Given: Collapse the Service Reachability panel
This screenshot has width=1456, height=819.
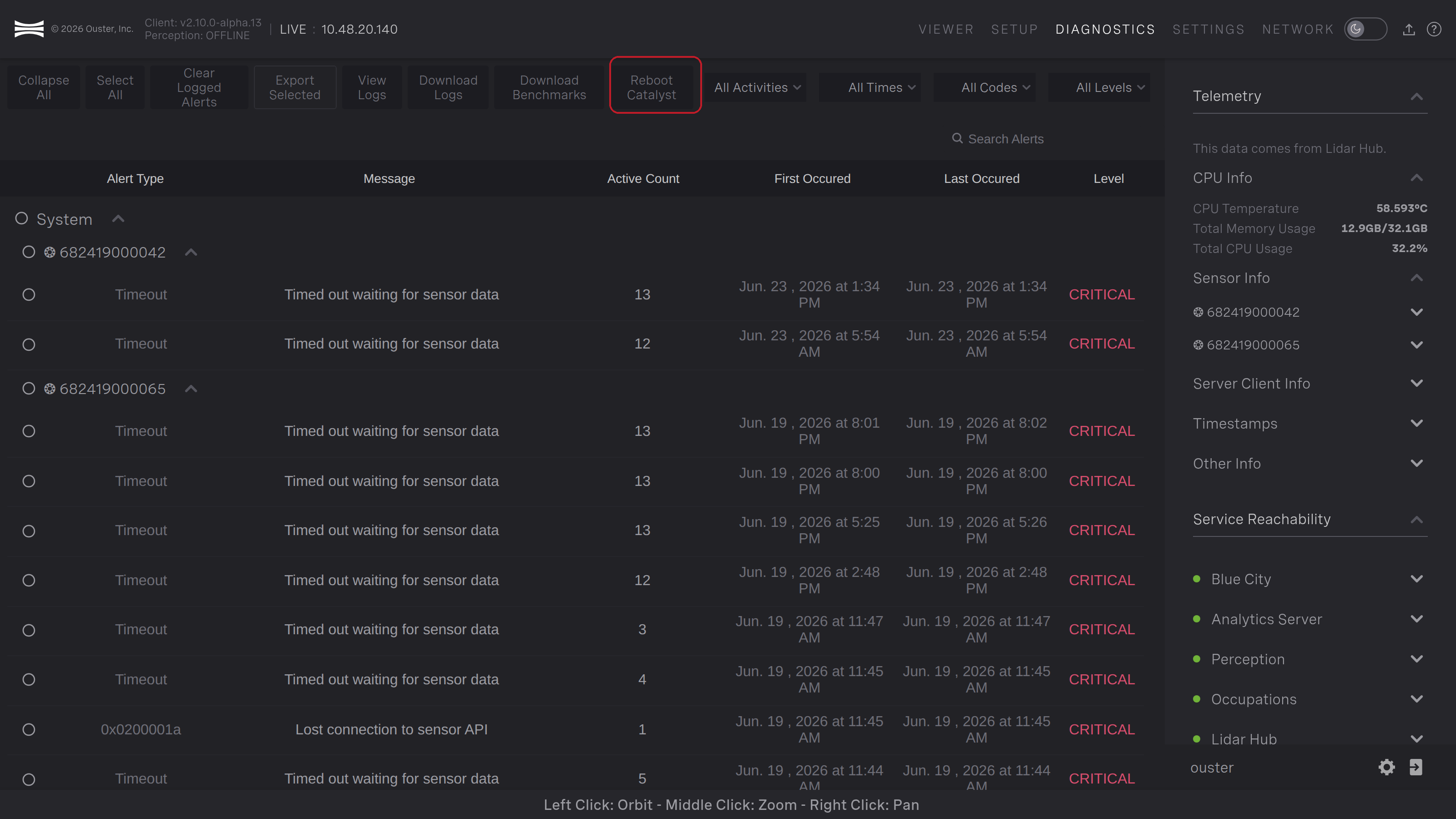Looking at the screenshot, I should click(x=1416, y=520).
